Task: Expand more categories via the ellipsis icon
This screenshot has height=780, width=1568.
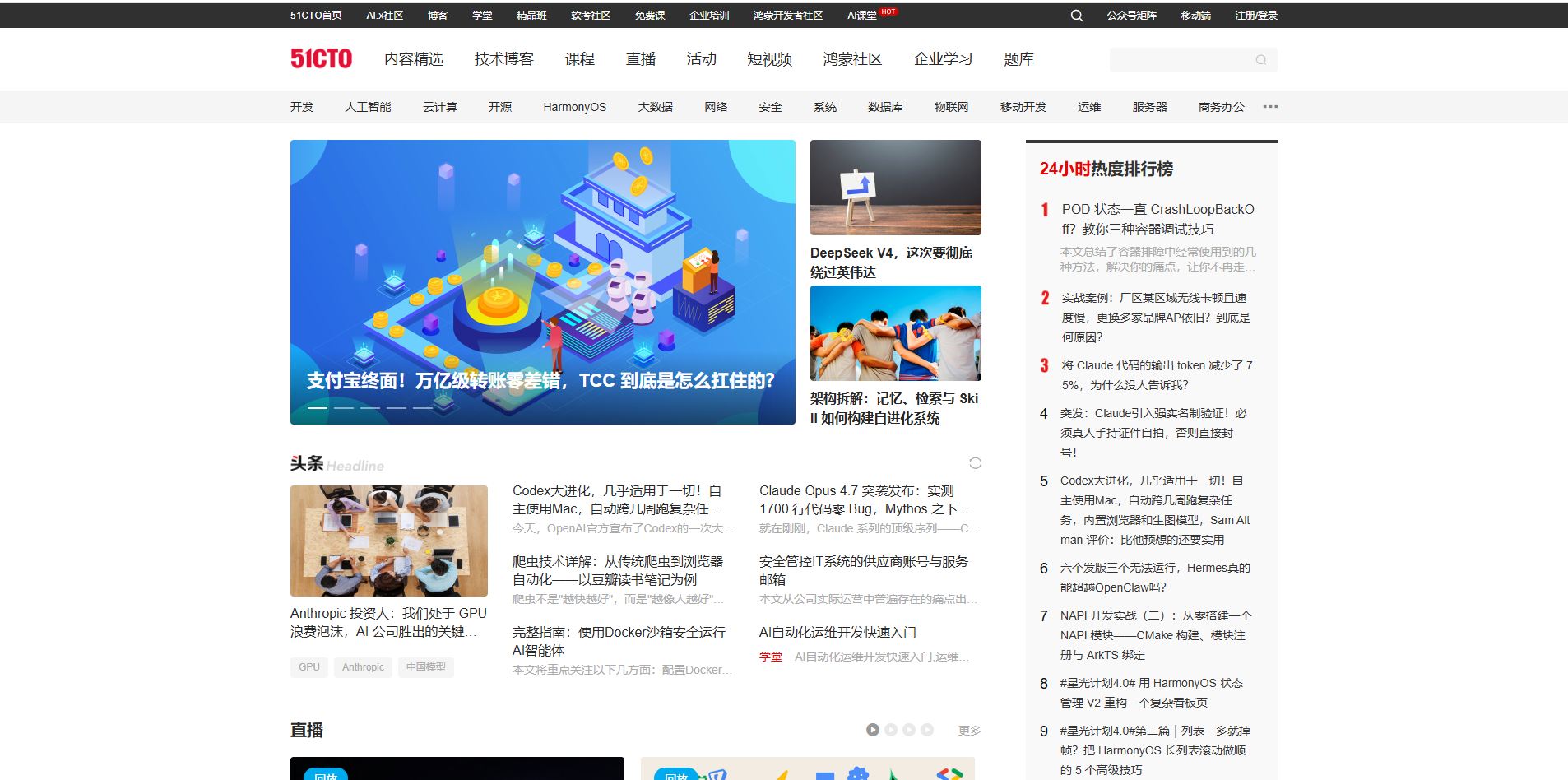Action: coord(1269,106)
